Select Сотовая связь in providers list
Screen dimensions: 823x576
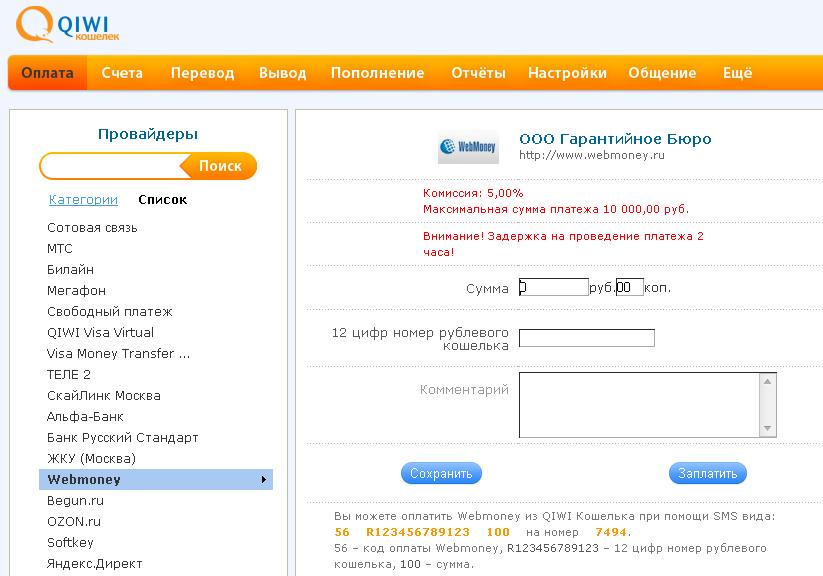(92, 227)
